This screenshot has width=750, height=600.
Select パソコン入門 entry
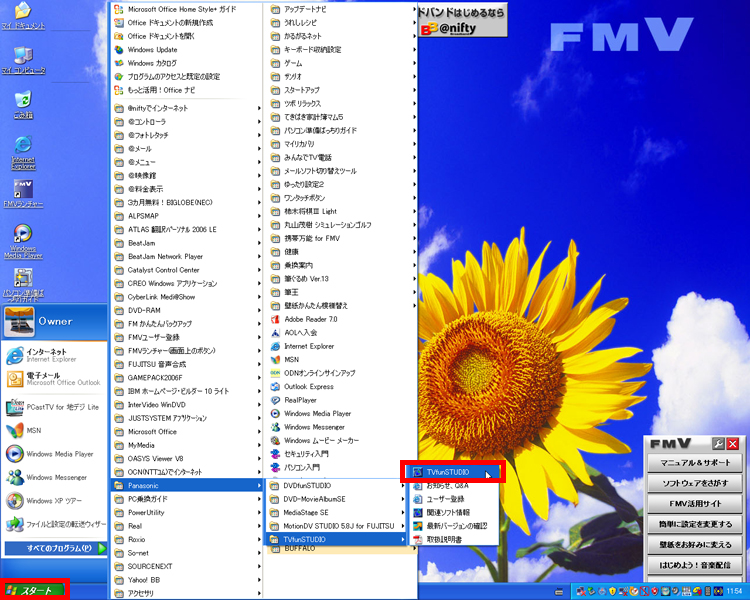[x=342, y=467]
